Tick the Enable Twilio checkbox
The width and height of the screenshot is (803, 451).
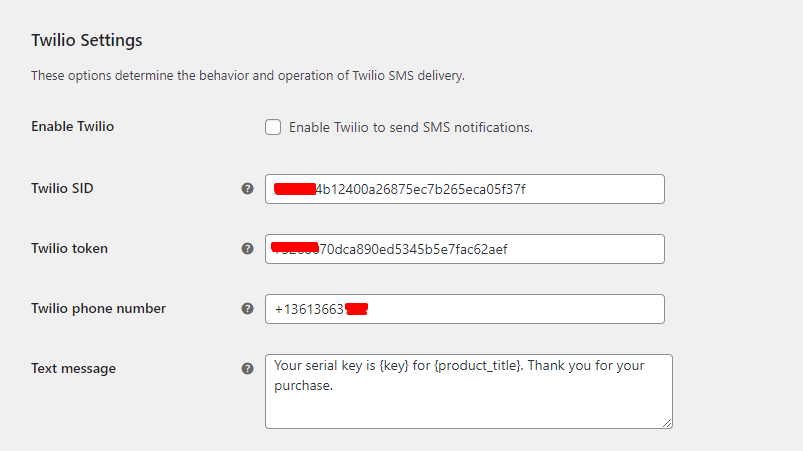(x=273, y=127)
